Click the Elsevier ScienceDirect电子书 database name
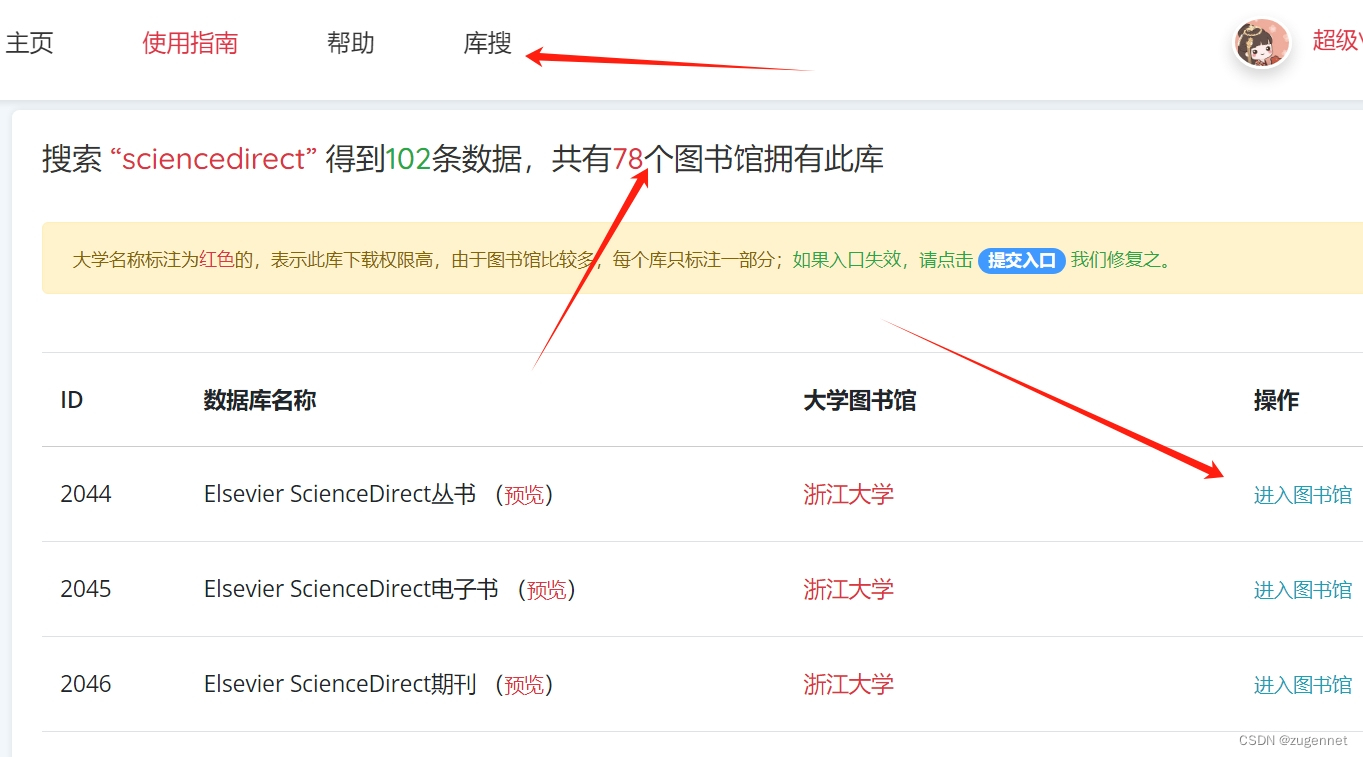1363x757 pixels. point(351,589)
